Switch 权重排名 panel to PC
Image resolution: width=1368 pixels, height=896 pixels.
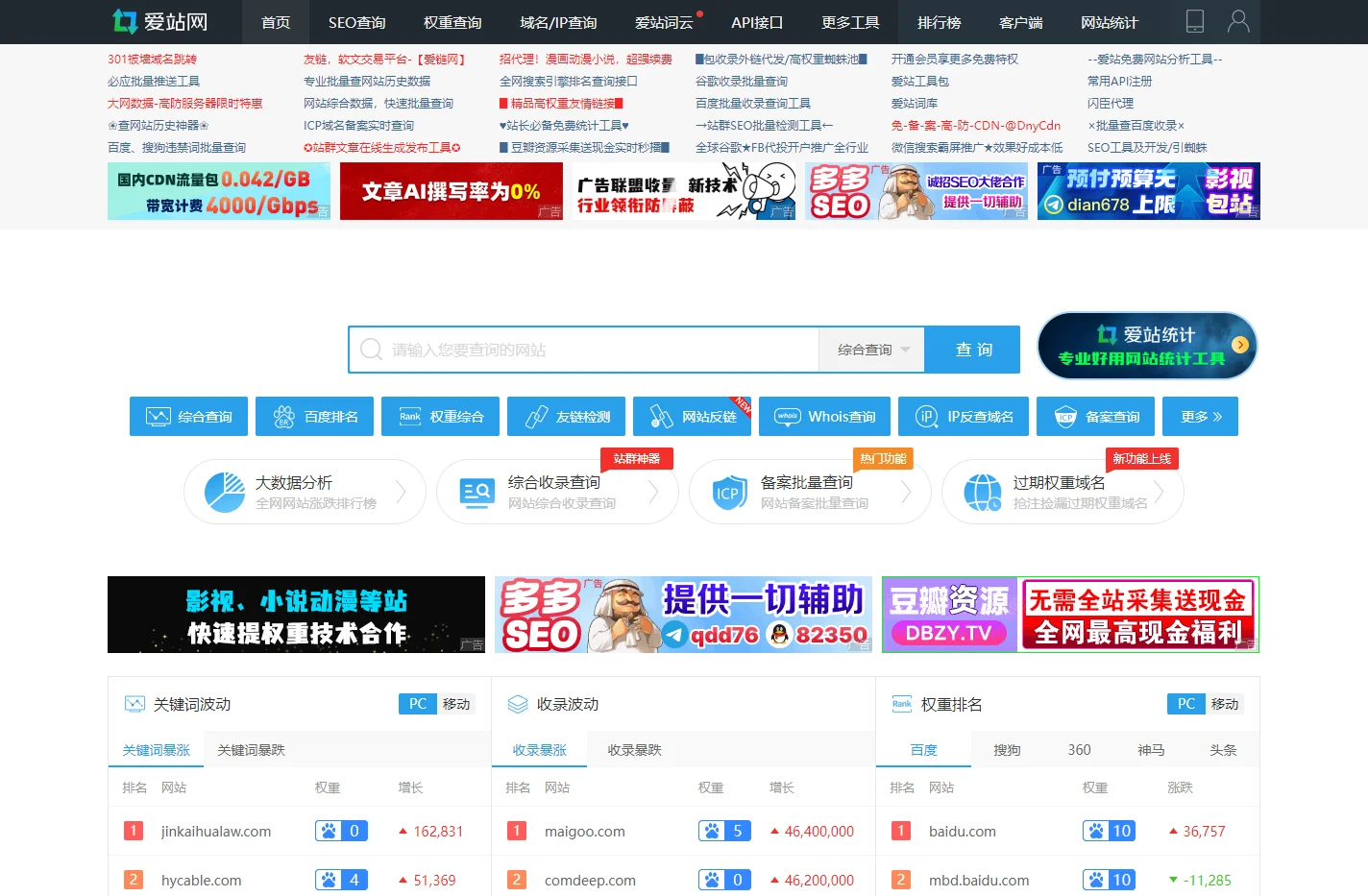(1186, 704)
